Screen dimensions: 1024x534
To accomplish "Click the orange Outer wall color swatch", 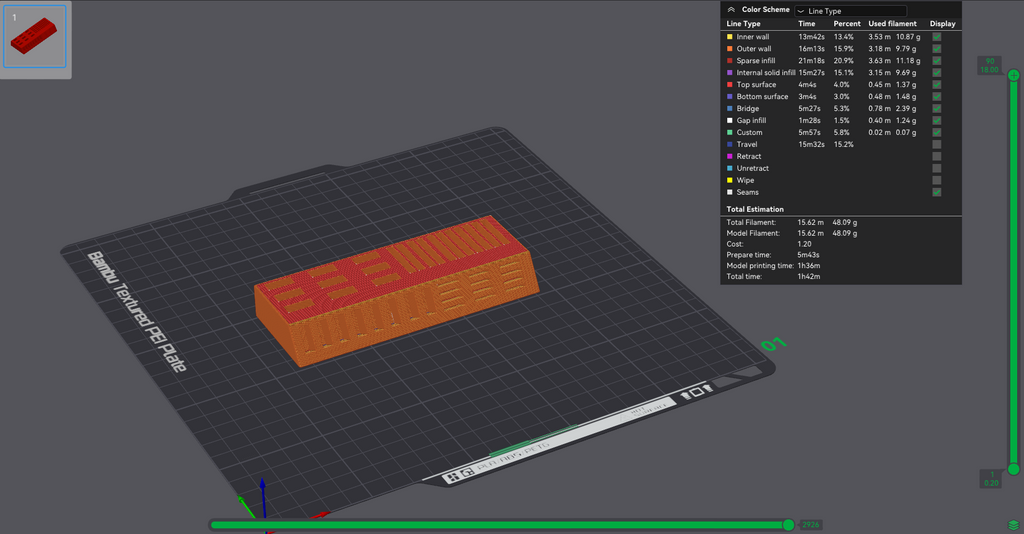I will coord(729,48).
